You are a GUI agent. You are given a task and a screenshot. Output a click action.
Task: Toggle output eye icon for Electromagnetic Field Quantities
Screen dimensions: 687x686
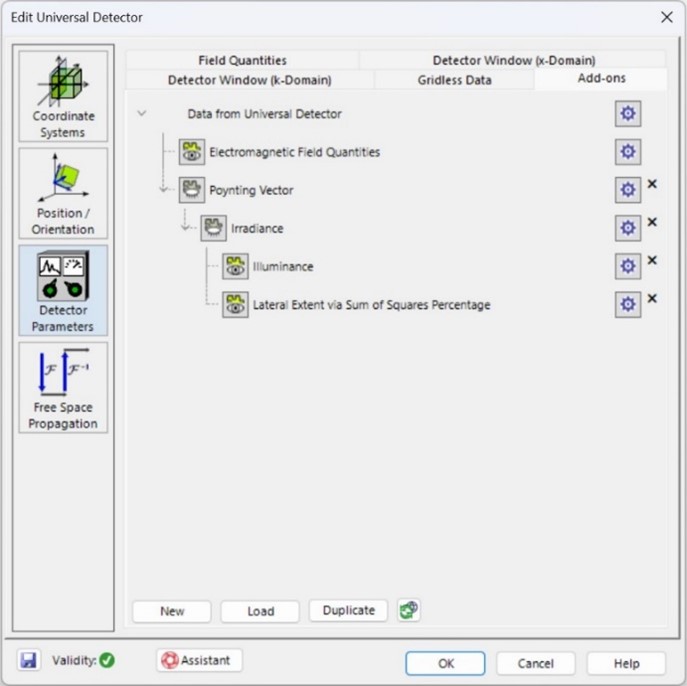coord(191,152)
